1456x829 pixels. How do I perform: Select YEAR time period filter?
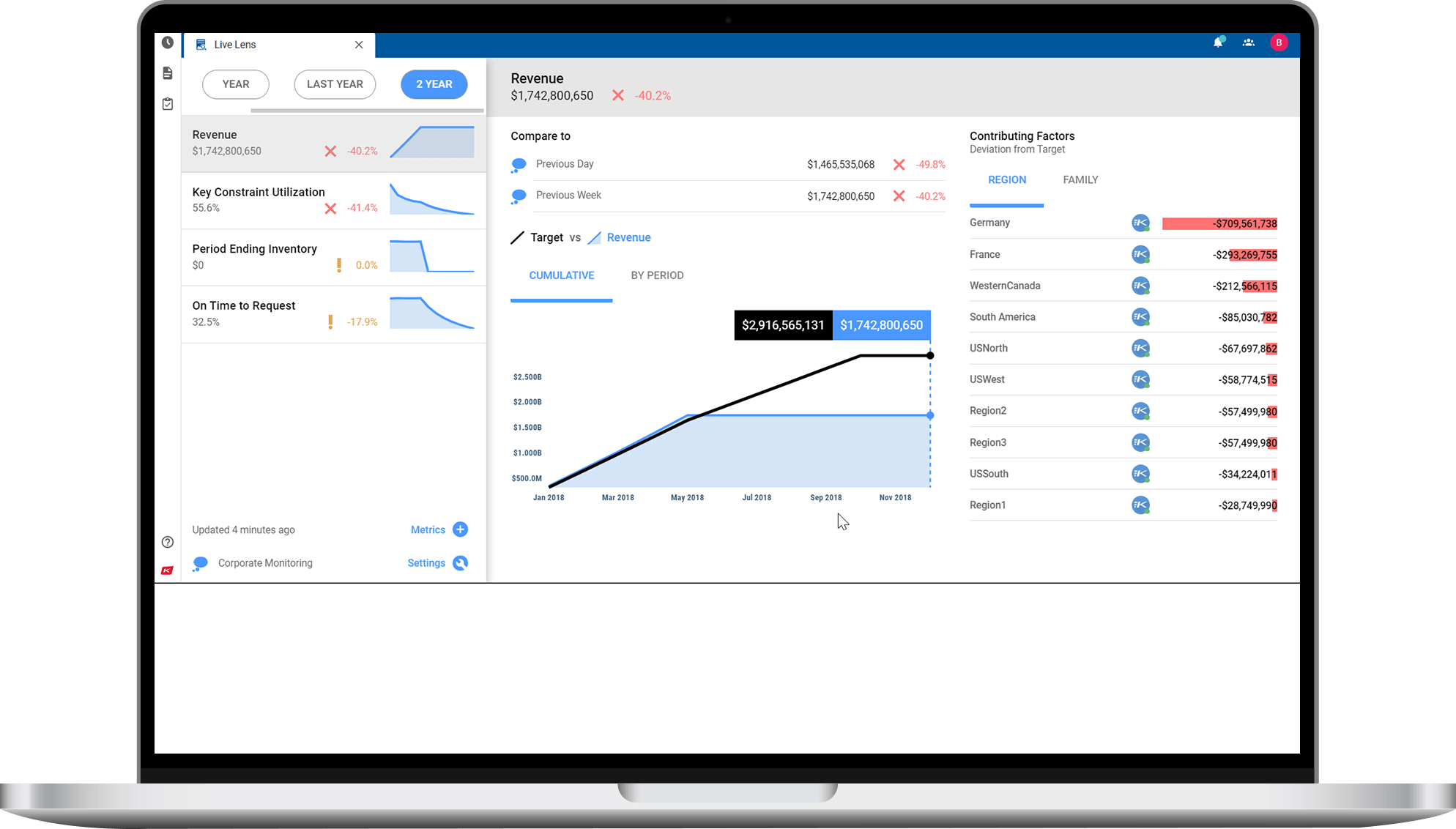[235, 83]
